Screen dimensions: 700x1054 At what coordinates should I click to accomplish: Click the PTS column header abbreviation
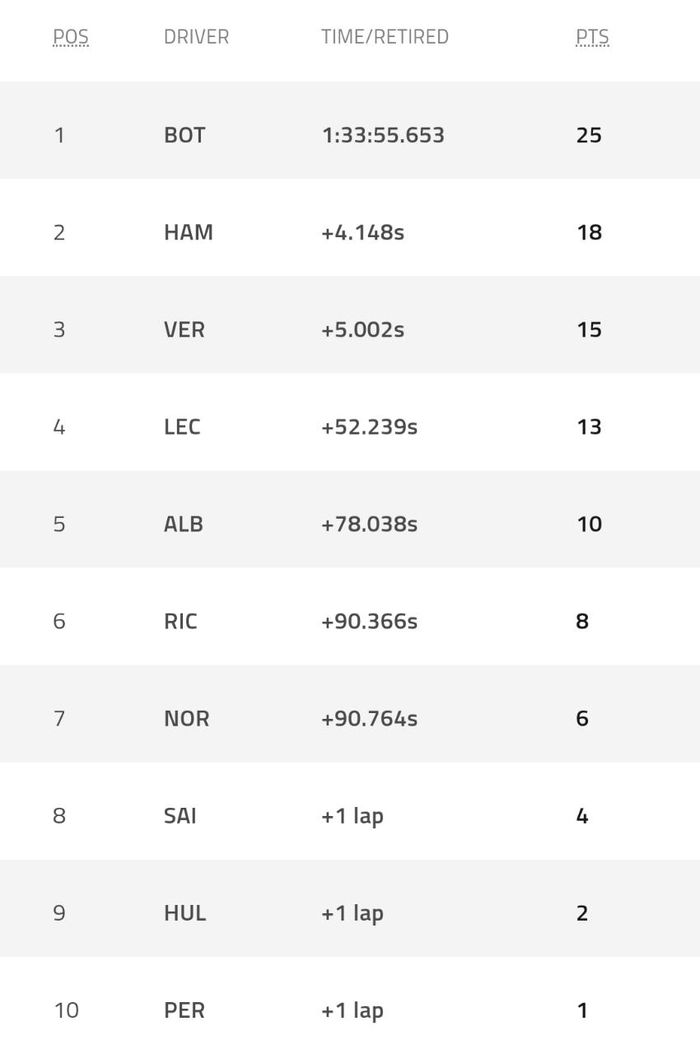coord(592,37)
